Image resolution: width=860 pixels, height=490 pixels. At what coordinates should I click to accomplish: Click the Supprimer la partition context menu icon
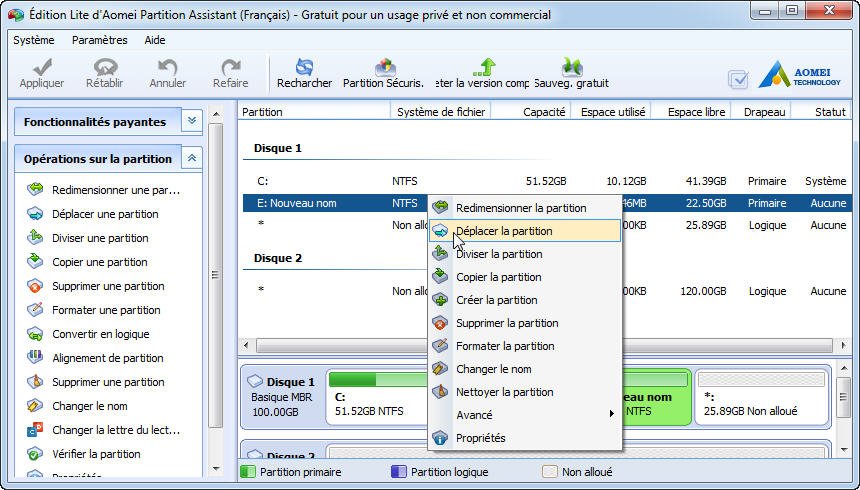pos(440,323)
